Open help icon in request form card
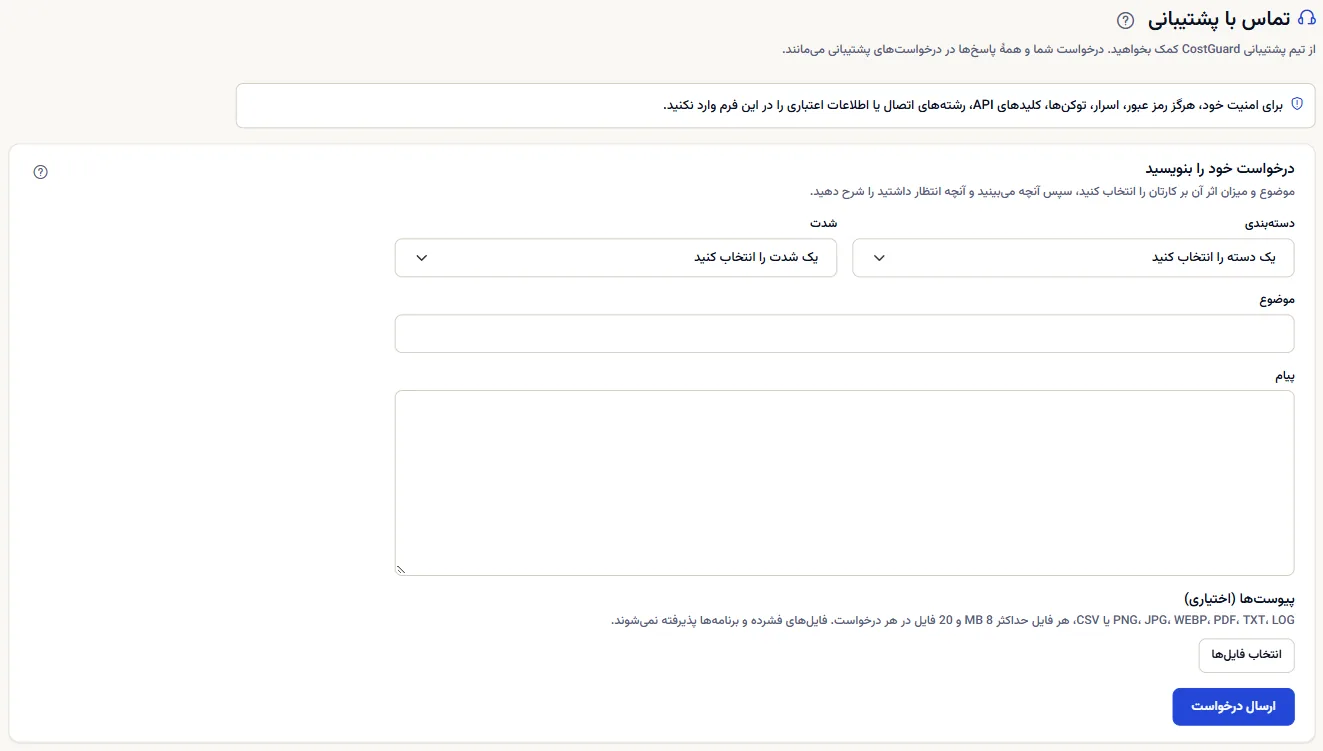 point(41,172)
